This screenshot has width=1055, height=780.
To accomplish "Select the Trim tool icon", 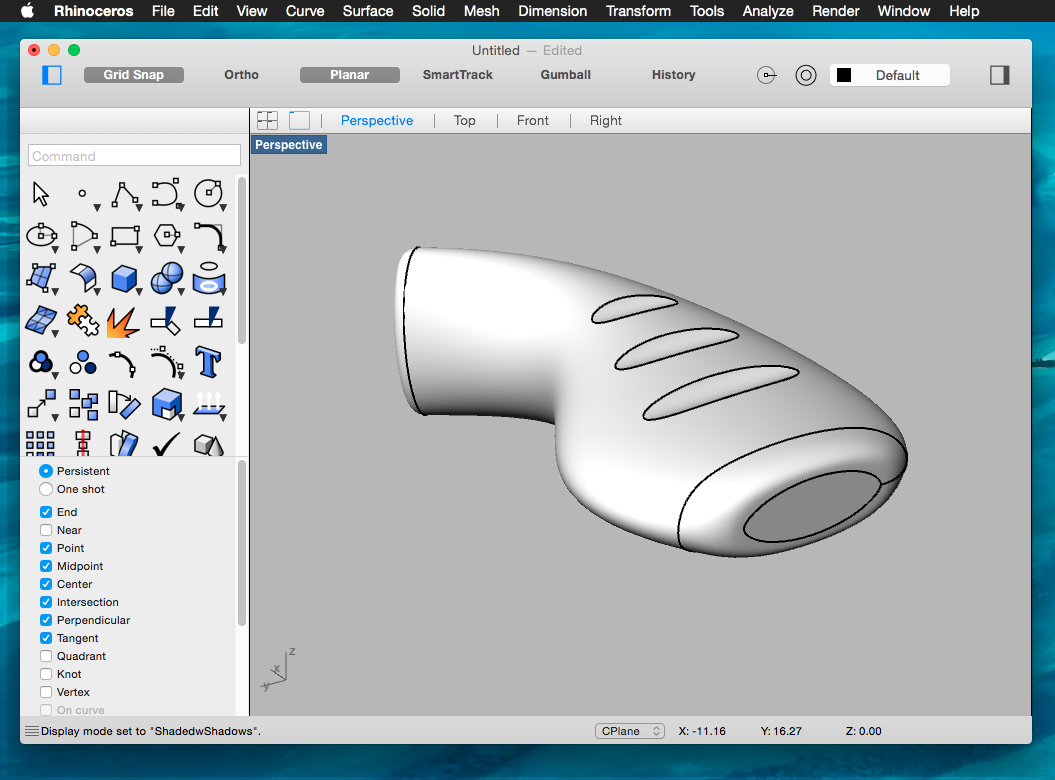I will click(x=166, y=321).
